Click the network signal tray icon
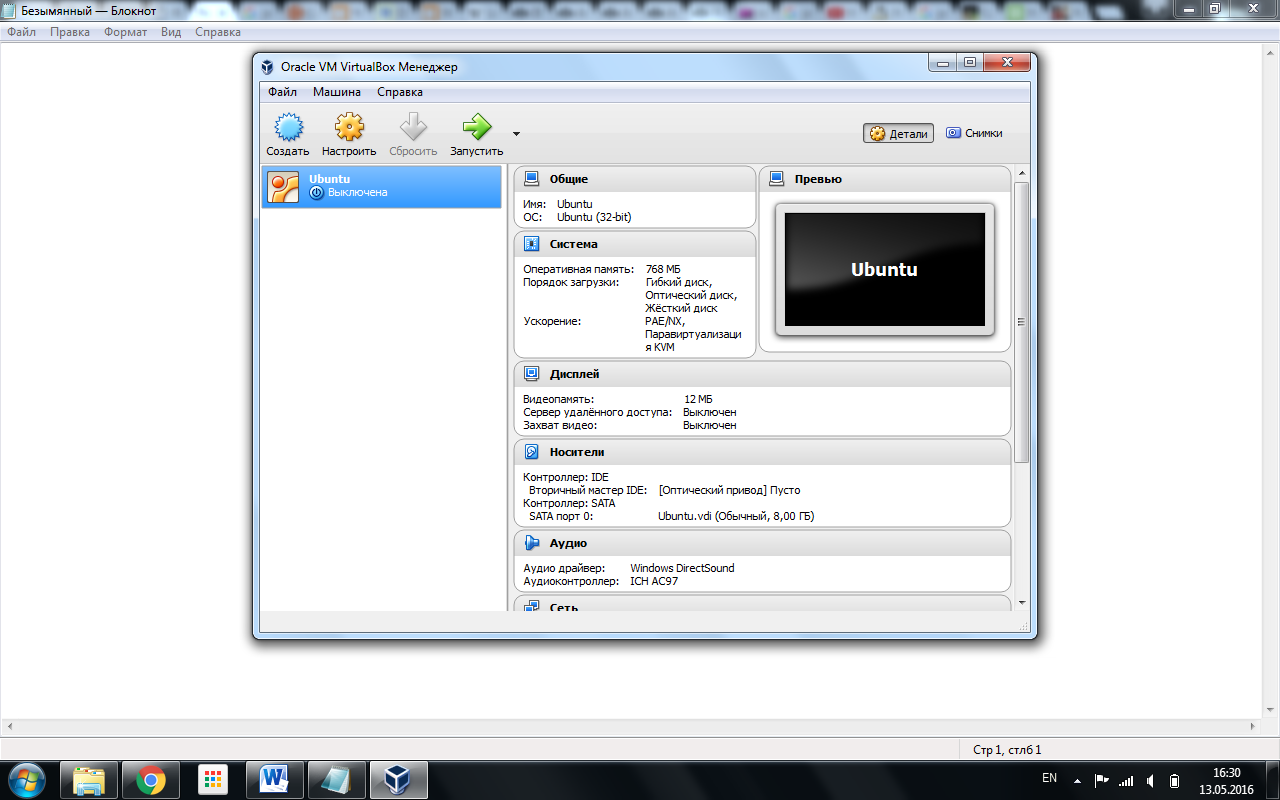This screenshot has height=800, width=1280. pyautogui.click(x=1126, y=780)
